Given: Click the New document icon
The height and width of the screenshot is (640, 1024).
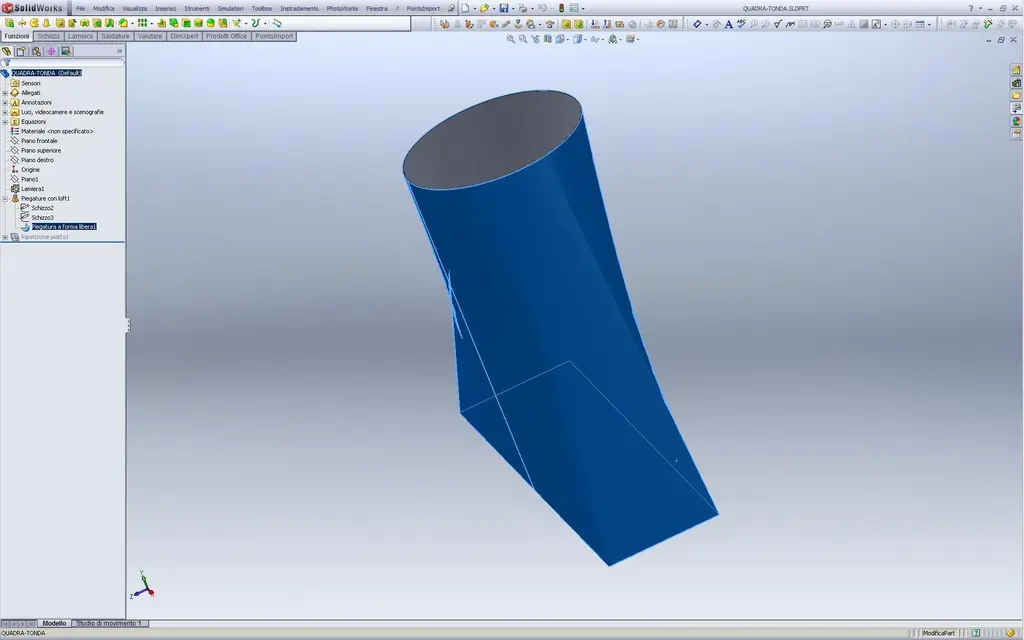Looking at the screenshot, I should click(466, 8).
